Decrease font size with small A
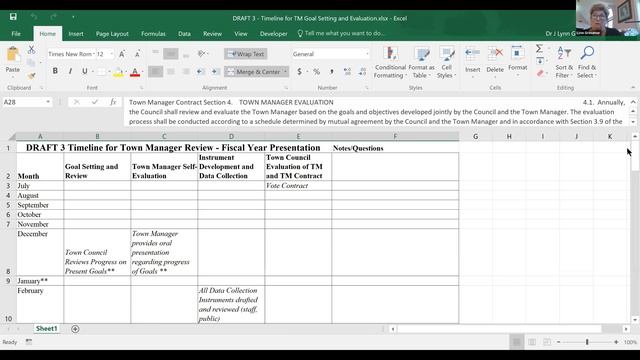 click(x=138, y=54)
